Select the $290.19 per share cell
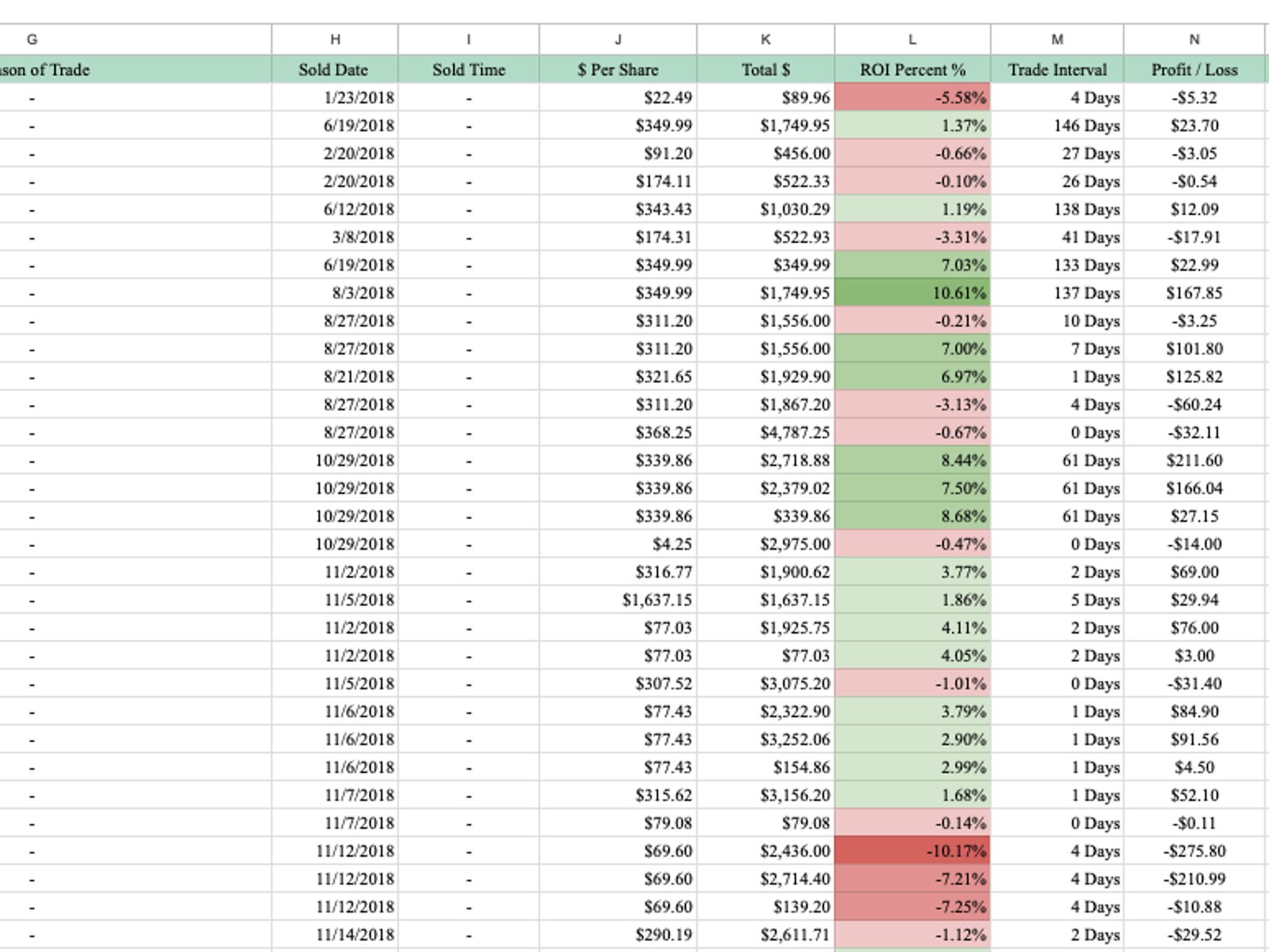The width and height of the screenshot is (1269, 952). tap(618, 935)
